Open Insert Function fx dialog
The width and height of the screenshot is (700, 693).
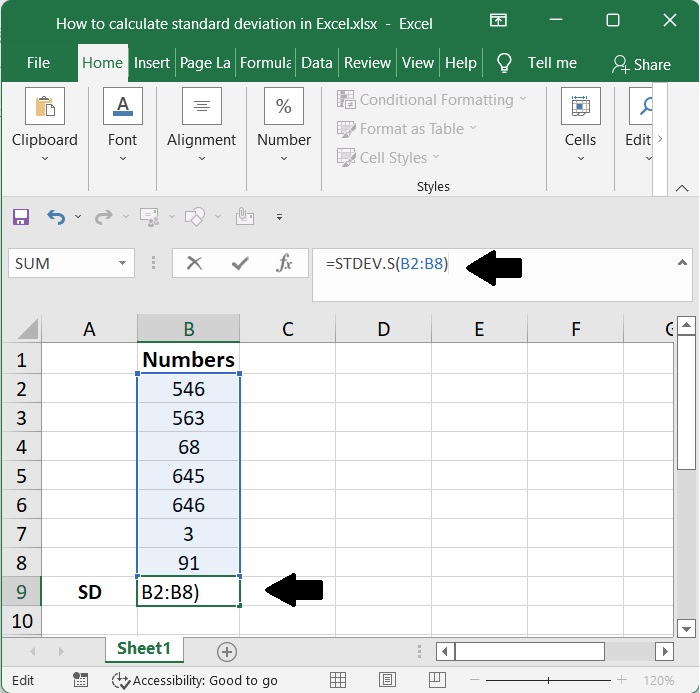tap(284, 263)
